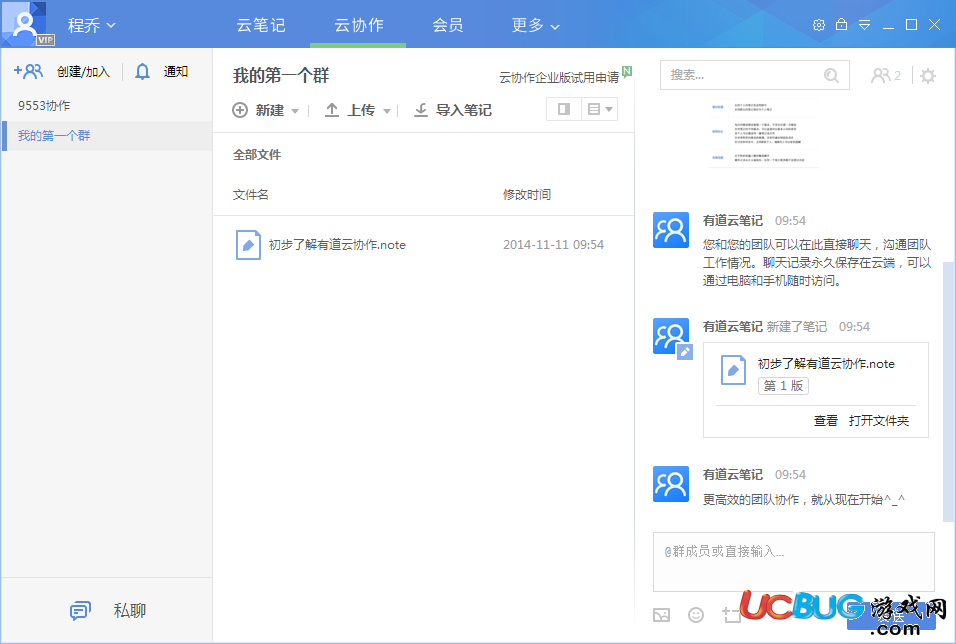Click 导入笔记 import icon

[x=421, y=110]
